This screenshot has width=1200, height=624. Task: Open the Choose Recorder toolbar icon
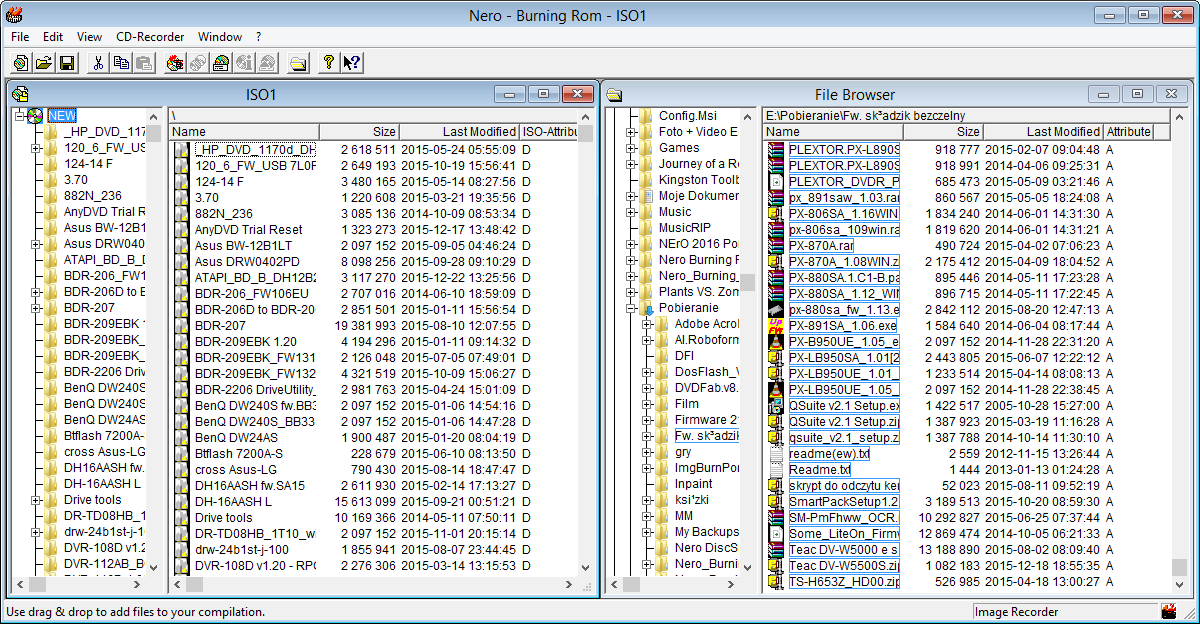[x=221, y=63]
